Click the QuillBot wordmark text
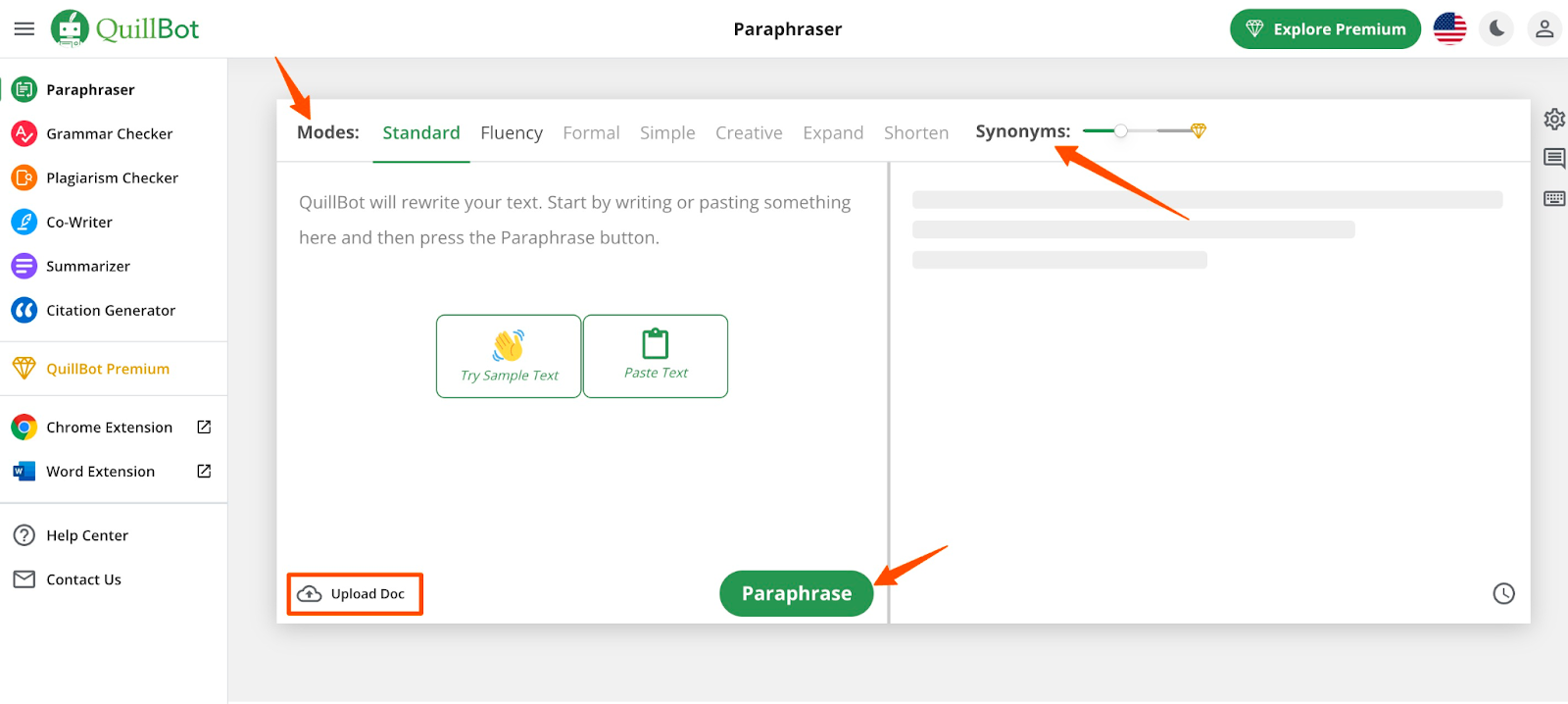 (147, 29)
